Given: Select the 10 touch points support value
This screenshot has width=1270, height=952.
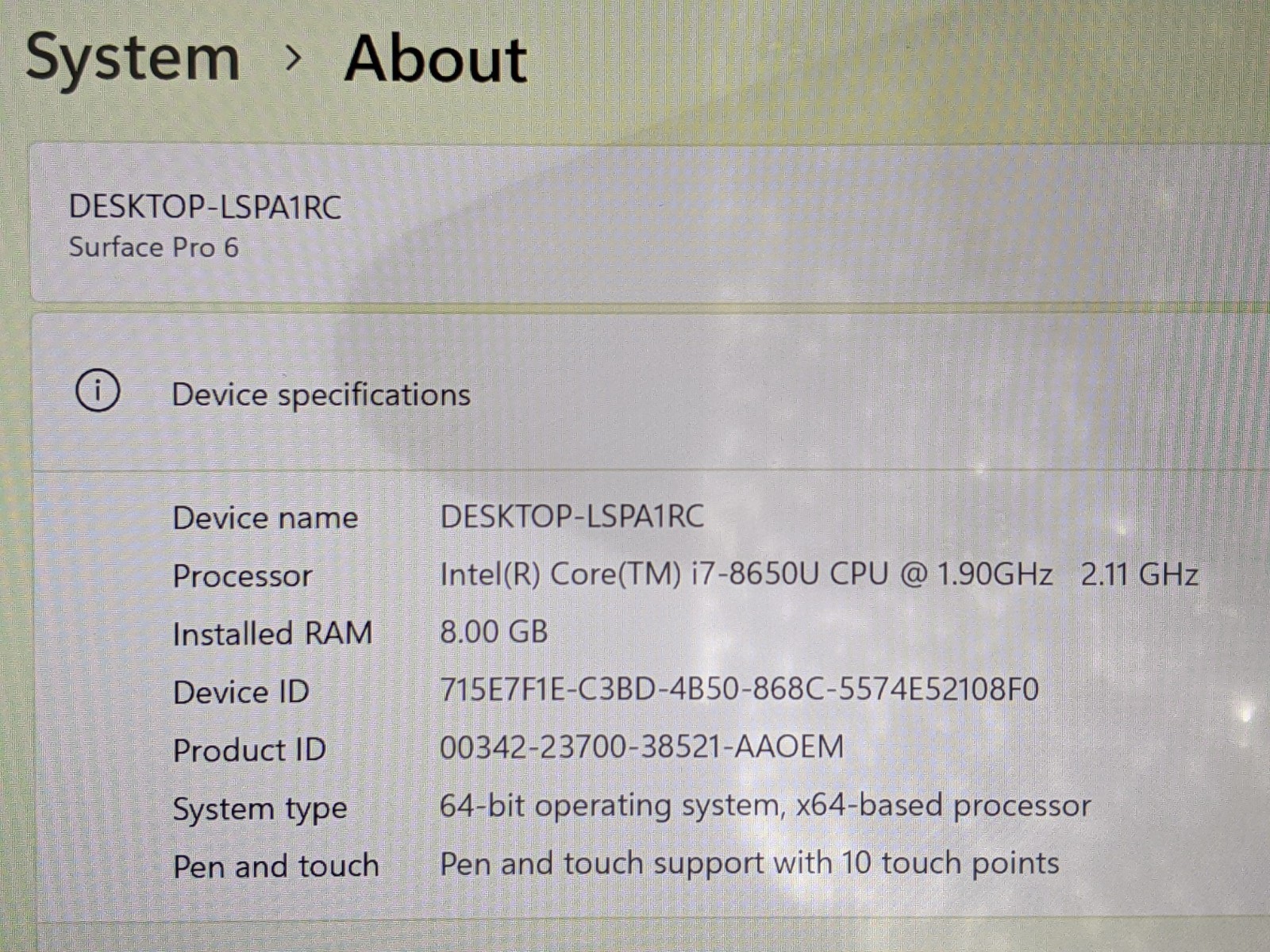Looking at the screenshot, I should tap(749, 863).
